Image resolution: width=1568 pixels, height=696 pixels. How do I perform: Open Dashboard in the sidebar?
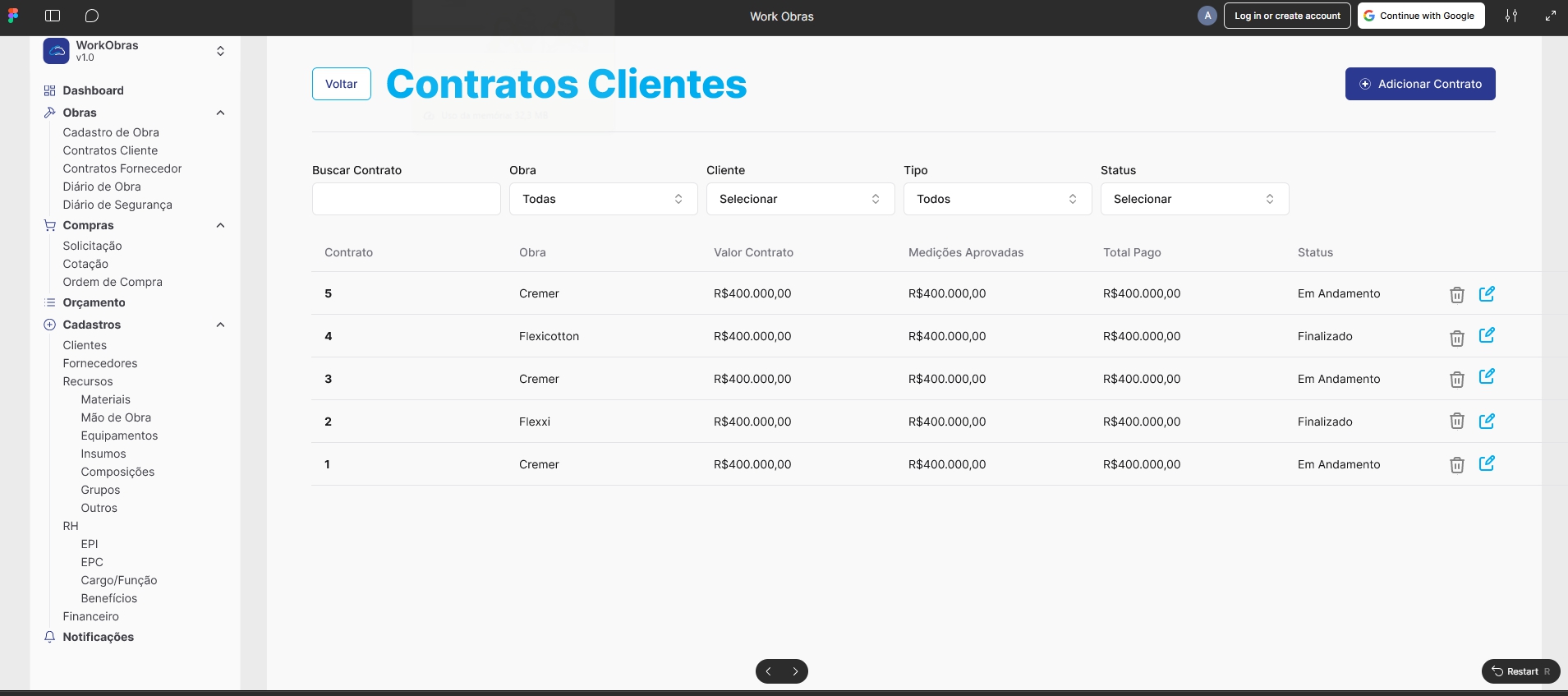(93, 90)
